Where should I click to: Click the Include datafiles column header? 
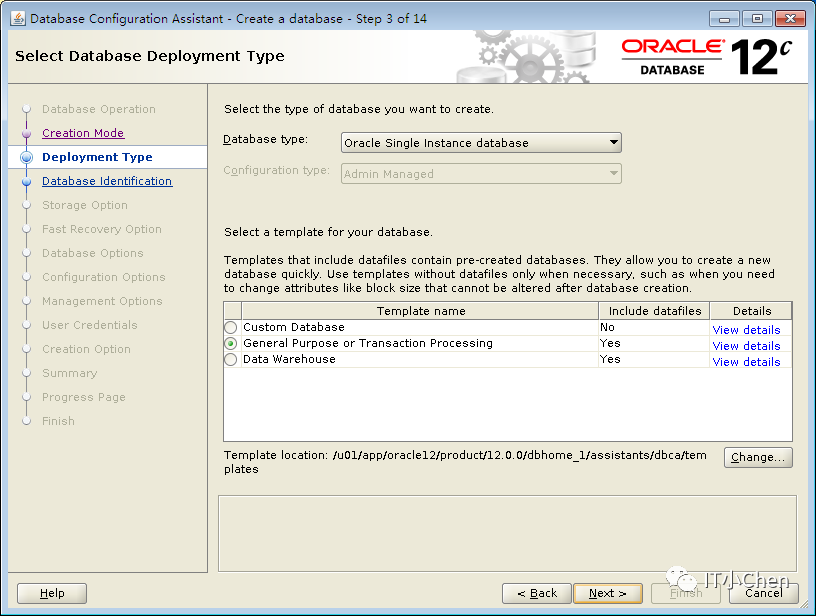(655, 311)
